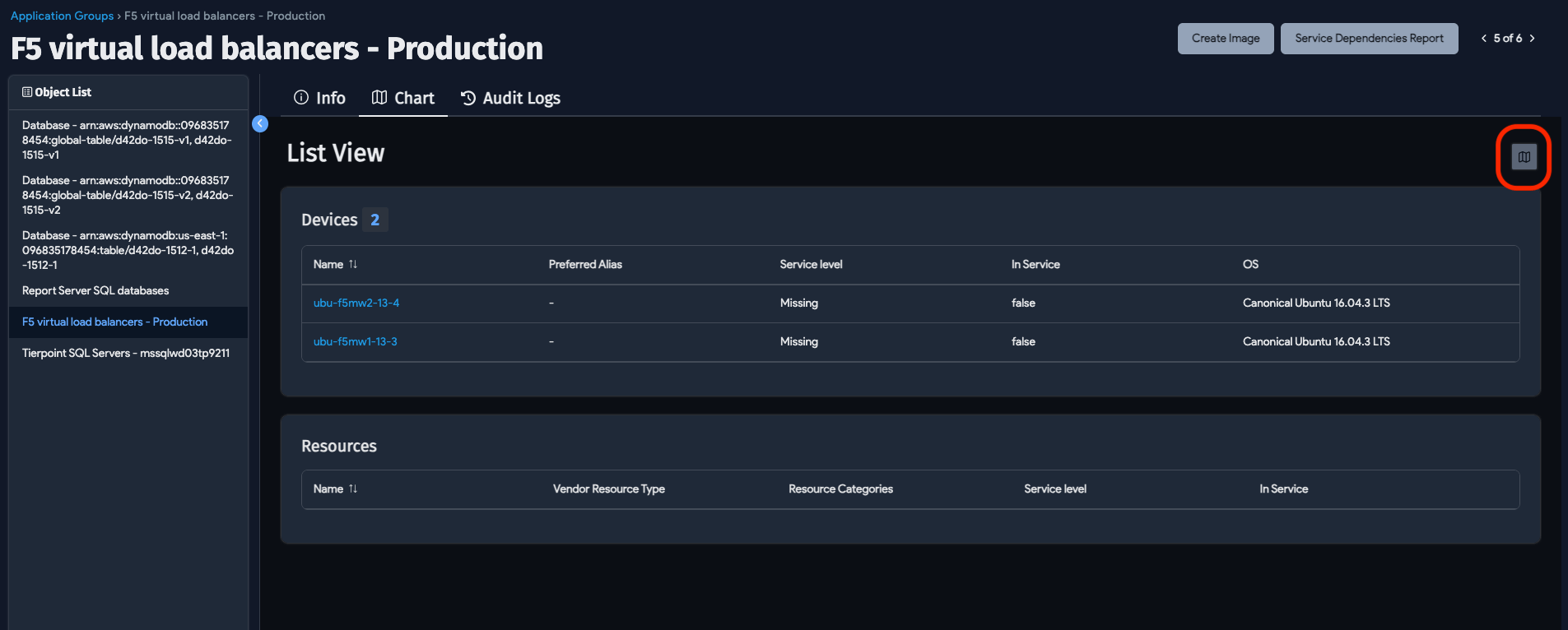Open Service Dependencies Report

point(1369,39)
